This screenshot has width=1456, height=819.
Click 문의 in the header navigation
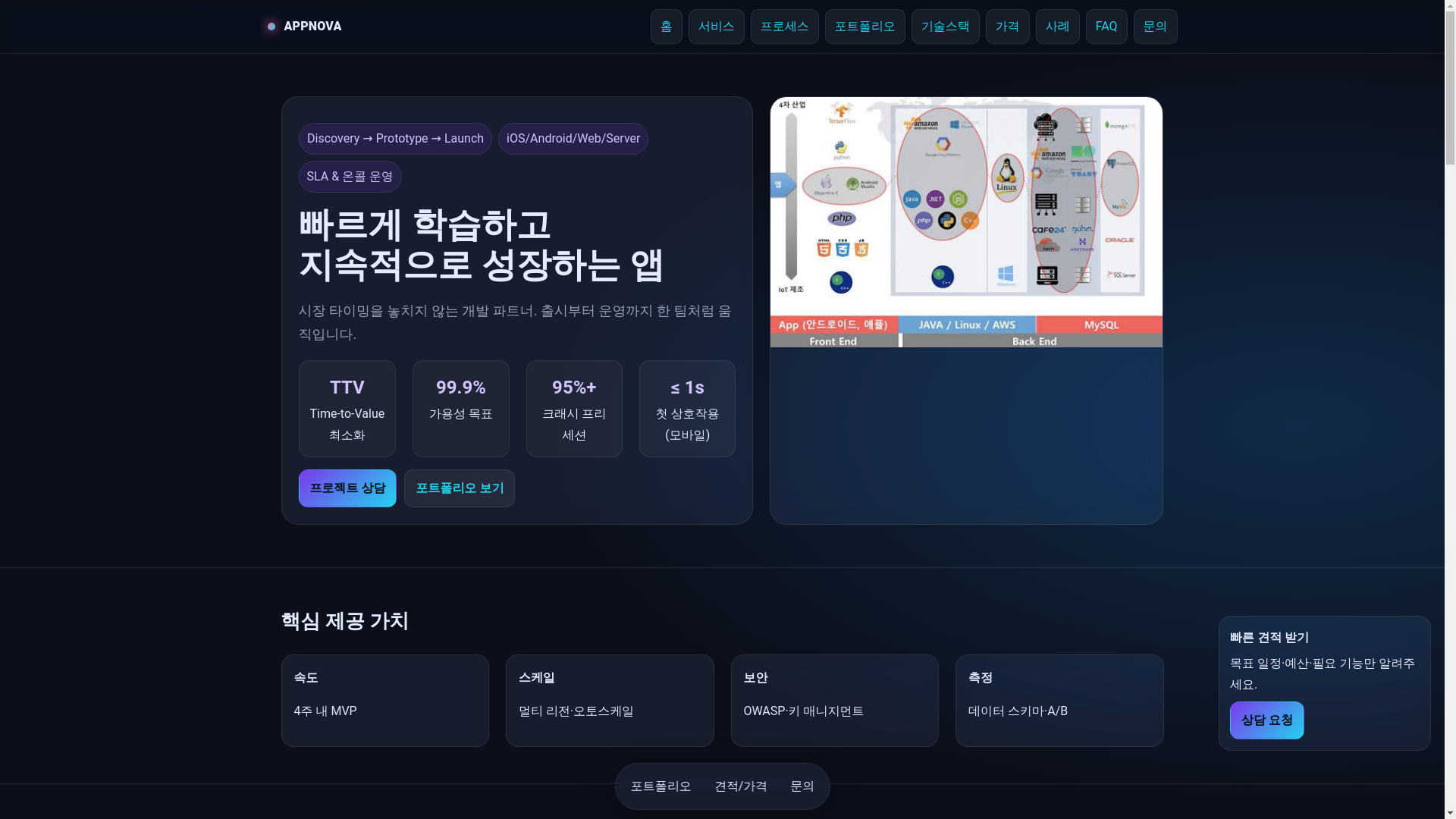tap(1156, 27)
